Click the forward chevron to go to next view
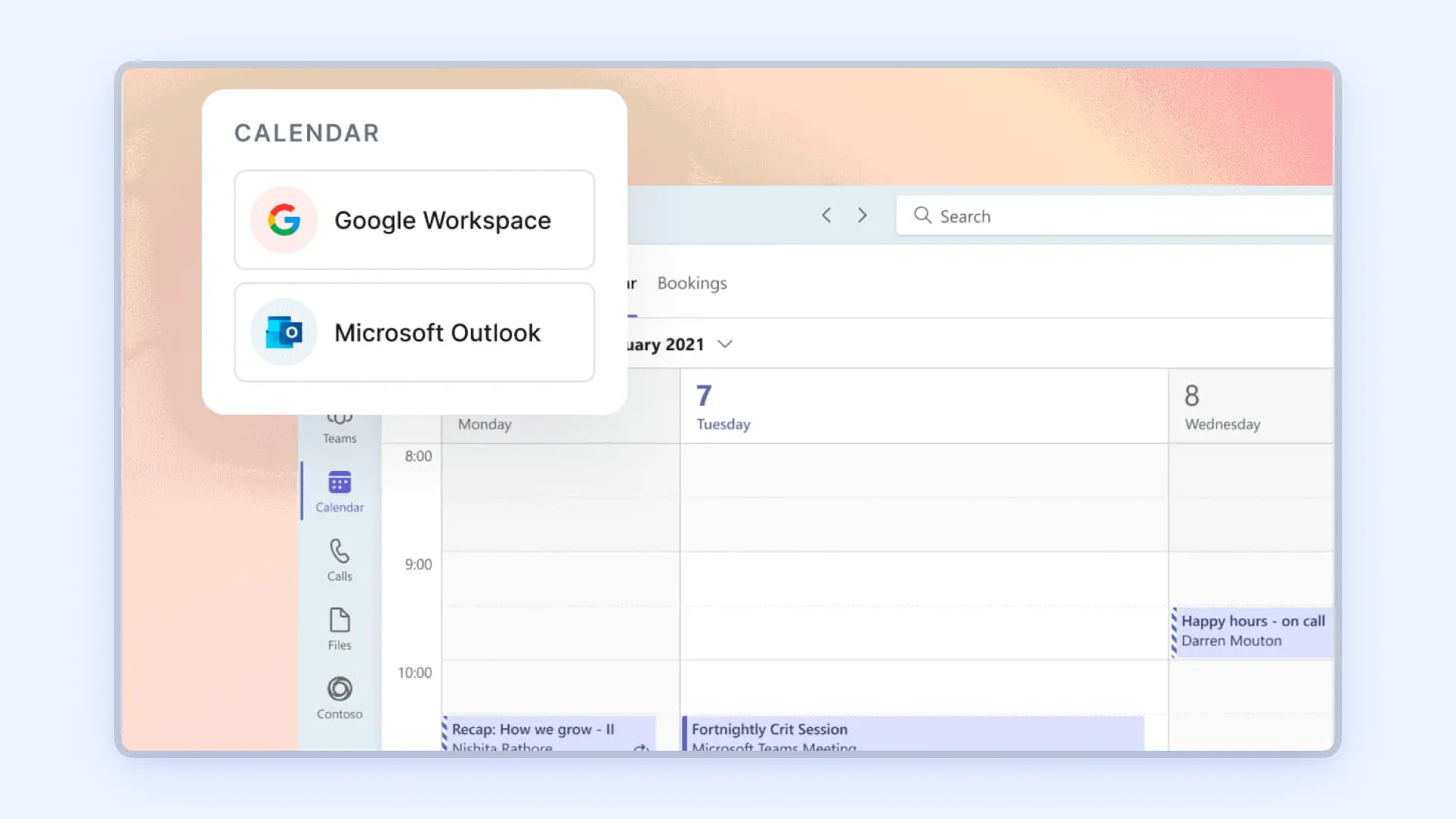1456x819 pixels. coord(862,215)
